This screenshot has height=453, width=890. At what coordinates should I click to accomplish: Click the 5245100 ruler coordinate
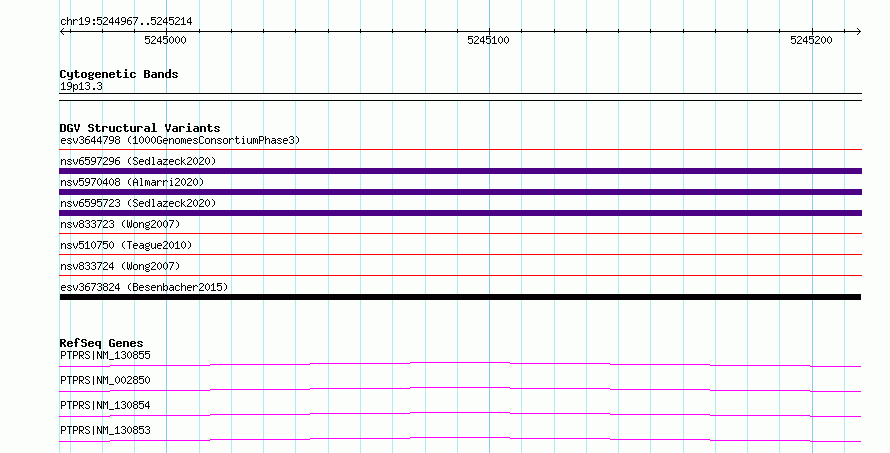tap(488, 40)
